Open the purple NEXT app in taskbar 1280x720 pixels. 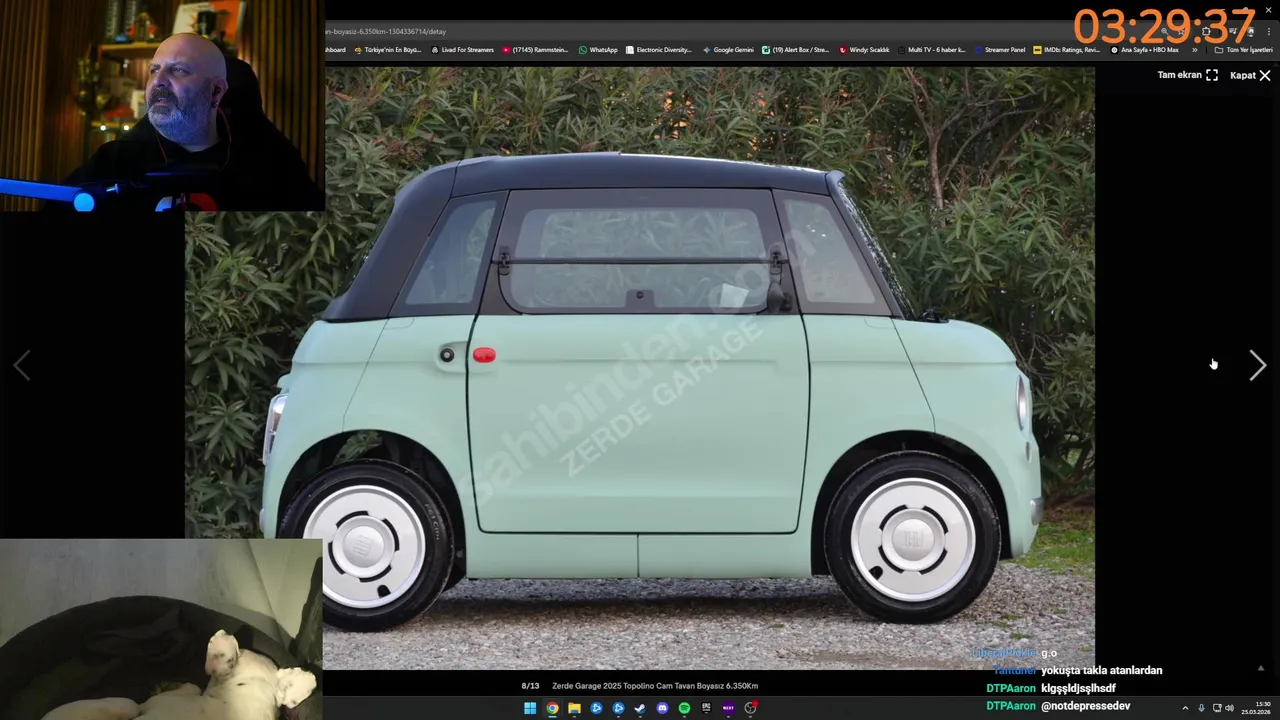click(x=728, y=708)
